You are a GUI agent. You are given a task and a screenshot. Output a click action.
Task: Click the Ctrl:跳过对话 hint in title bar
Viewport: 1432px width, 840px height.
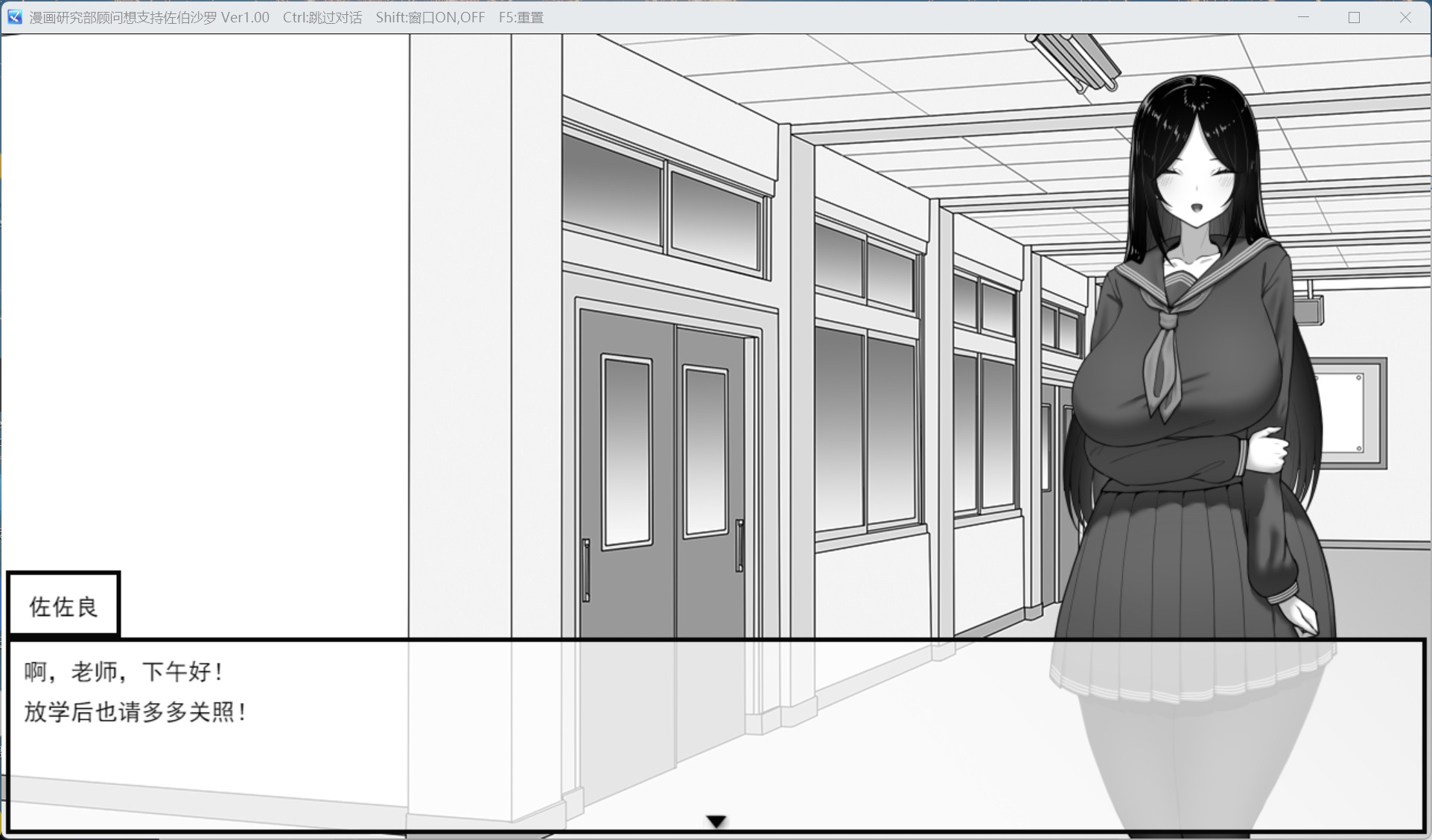click(322, 17)
